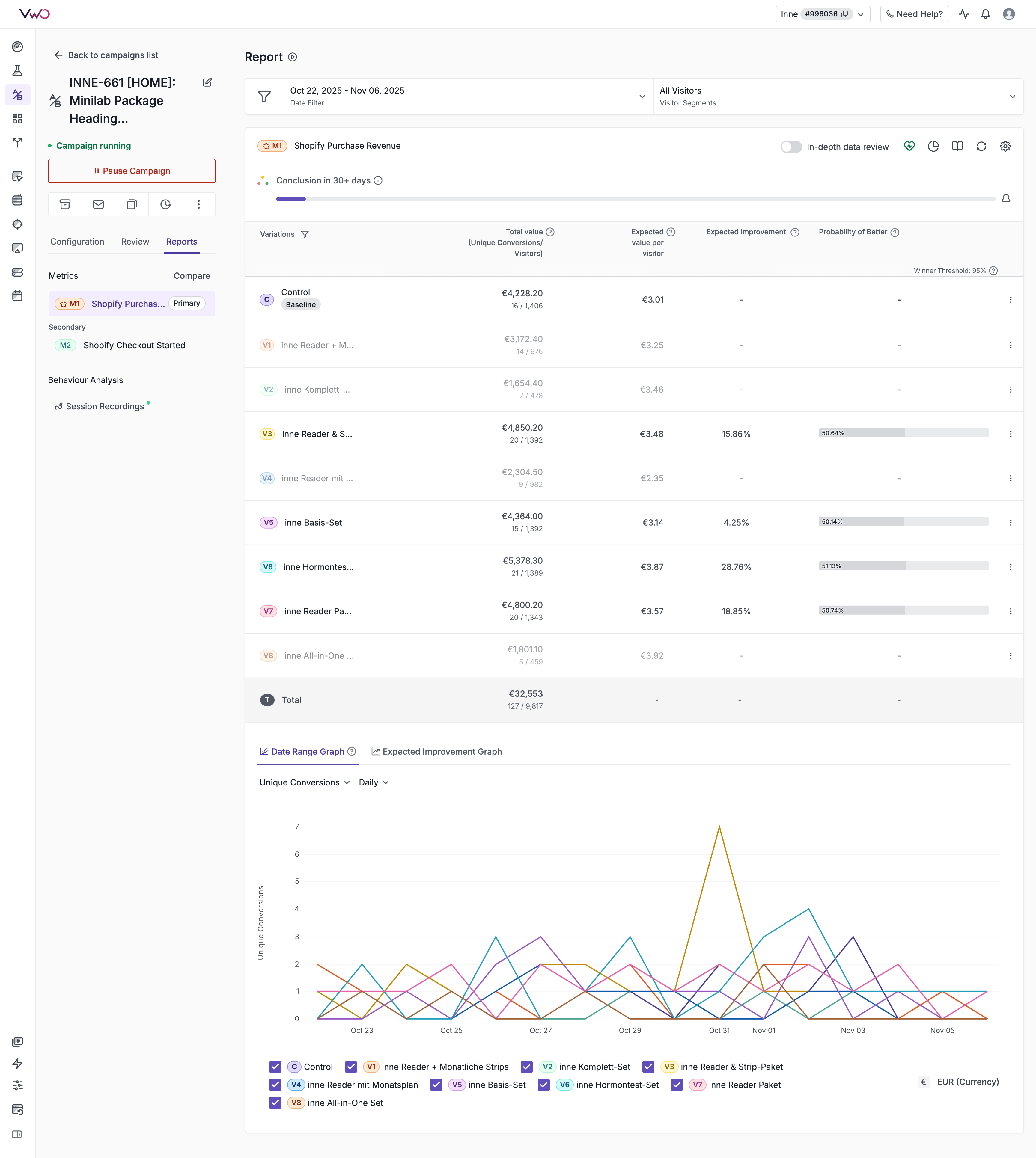The image size is (1036, 1158).
Task: Switch to the Configuration tab
Action: coord(77,241)
